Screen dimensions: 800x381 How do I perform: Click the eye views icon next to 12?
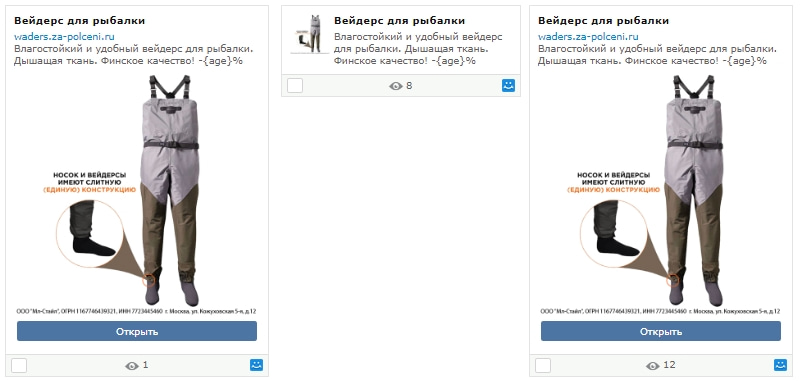[653, 366]
